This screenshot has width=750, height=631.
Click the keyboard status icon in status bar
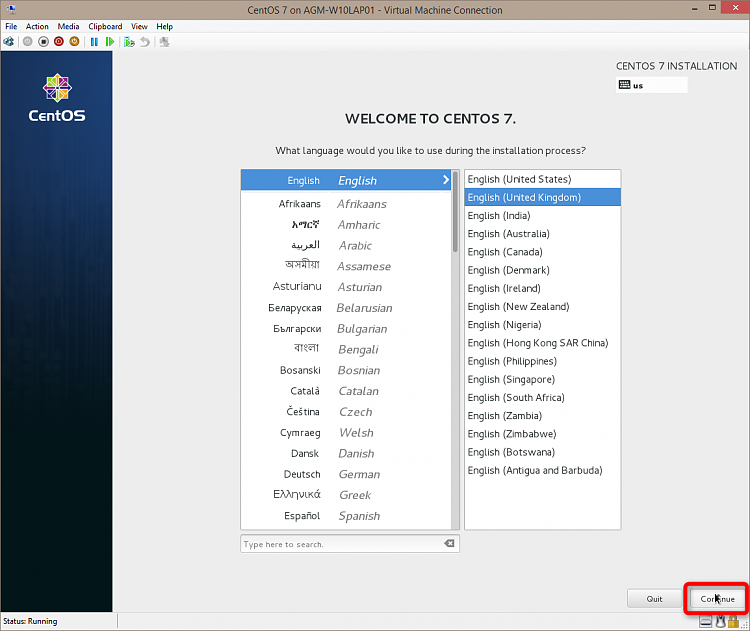click(706, 622)
